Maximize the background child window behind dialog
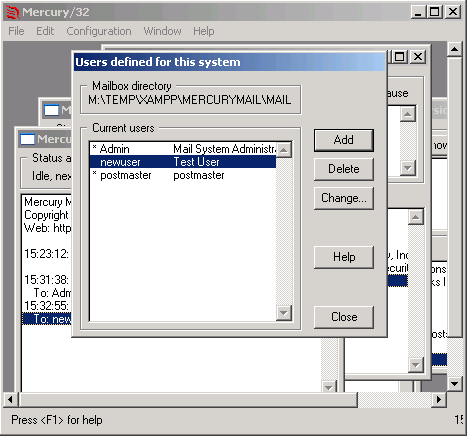 (400, 57)
